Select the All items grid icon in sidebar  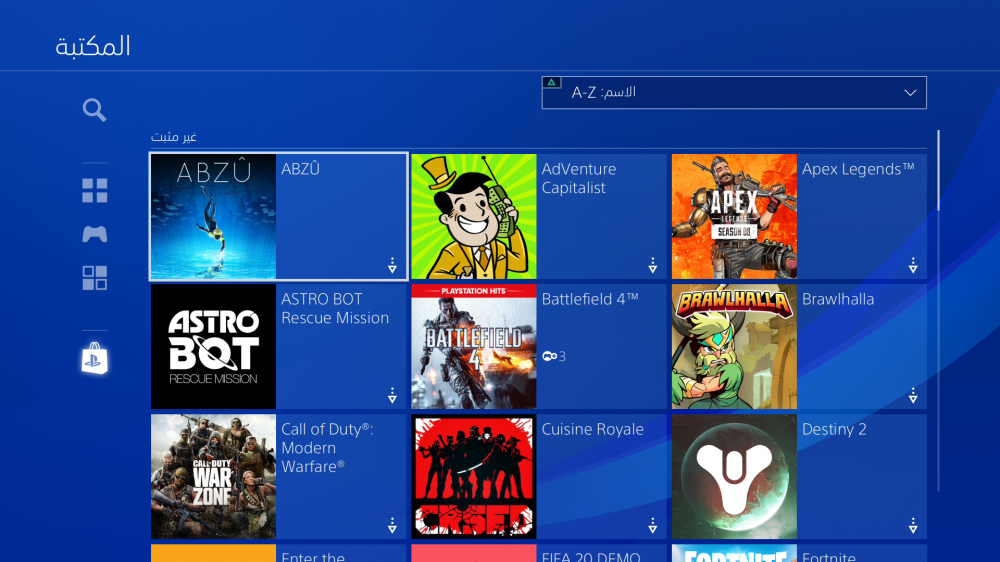[x=94, y=191]
